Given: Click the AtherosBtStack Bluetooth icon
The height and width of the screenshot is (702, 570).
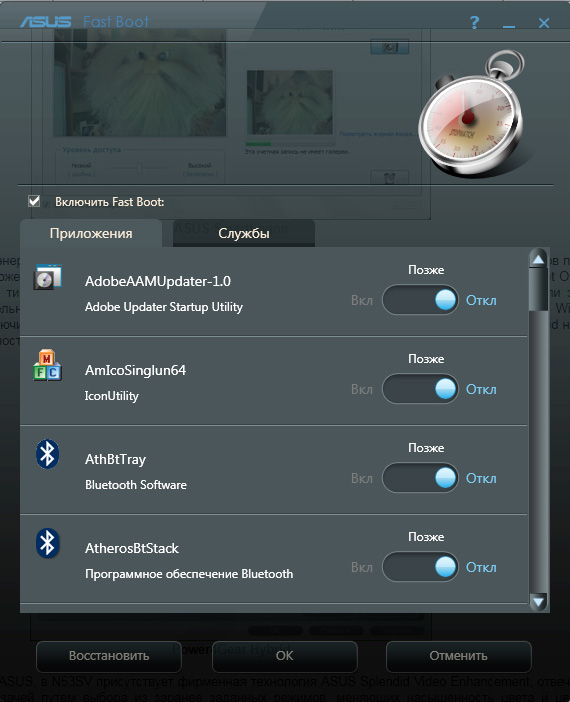Looking at the screenshot, I should (x=47, y=543).
